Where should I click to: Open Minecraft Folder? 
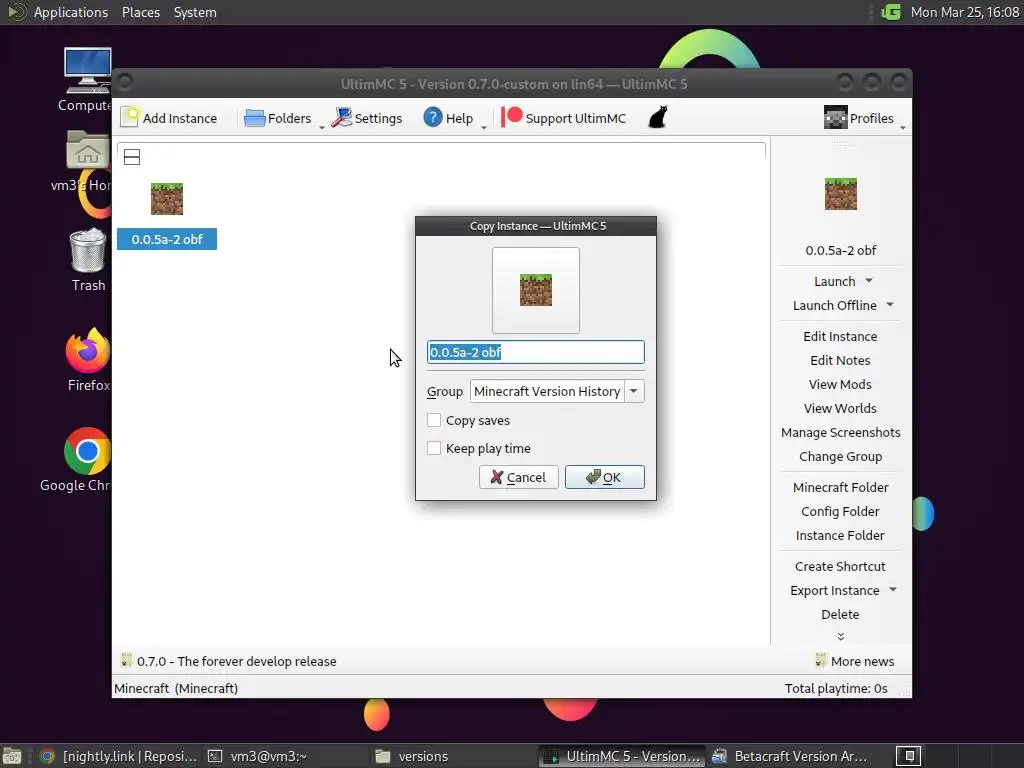coord(840,488)
